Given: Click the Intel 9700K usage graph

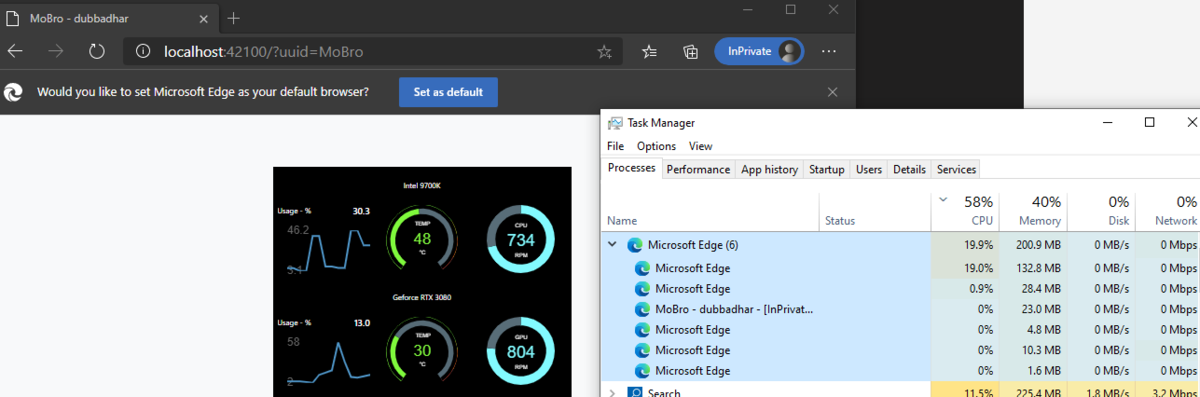Looking at the screenshot, I should [x=329, y=248].
